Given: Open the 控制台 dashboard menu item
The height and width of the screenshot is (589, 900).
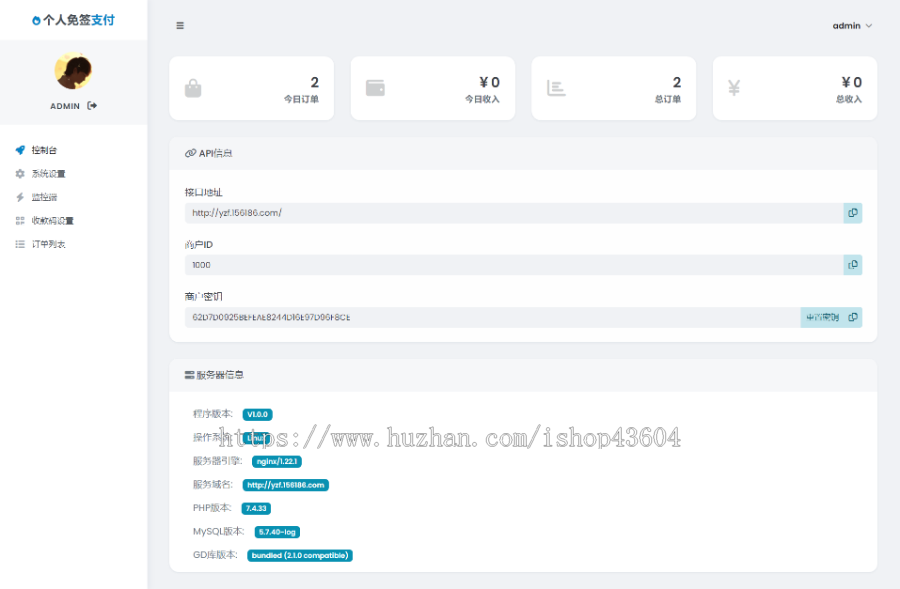Looking at the screenshot, I should point(44,150).
